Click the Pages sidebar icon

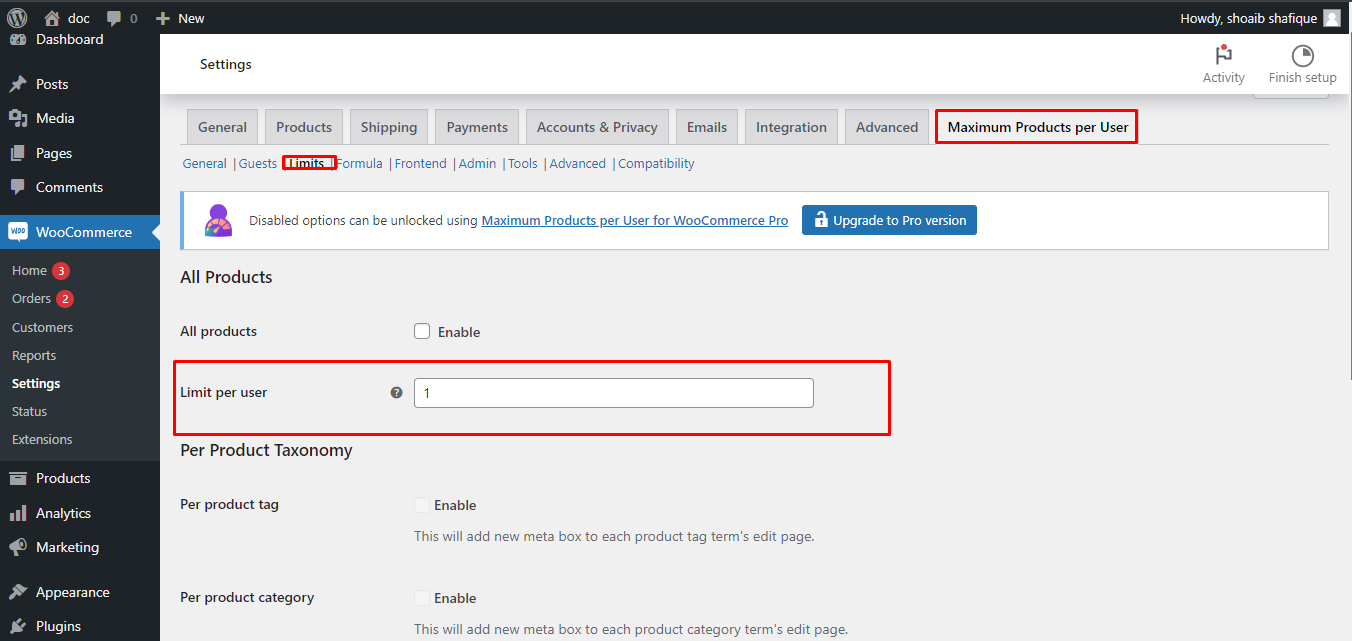(x=18, y=153)
